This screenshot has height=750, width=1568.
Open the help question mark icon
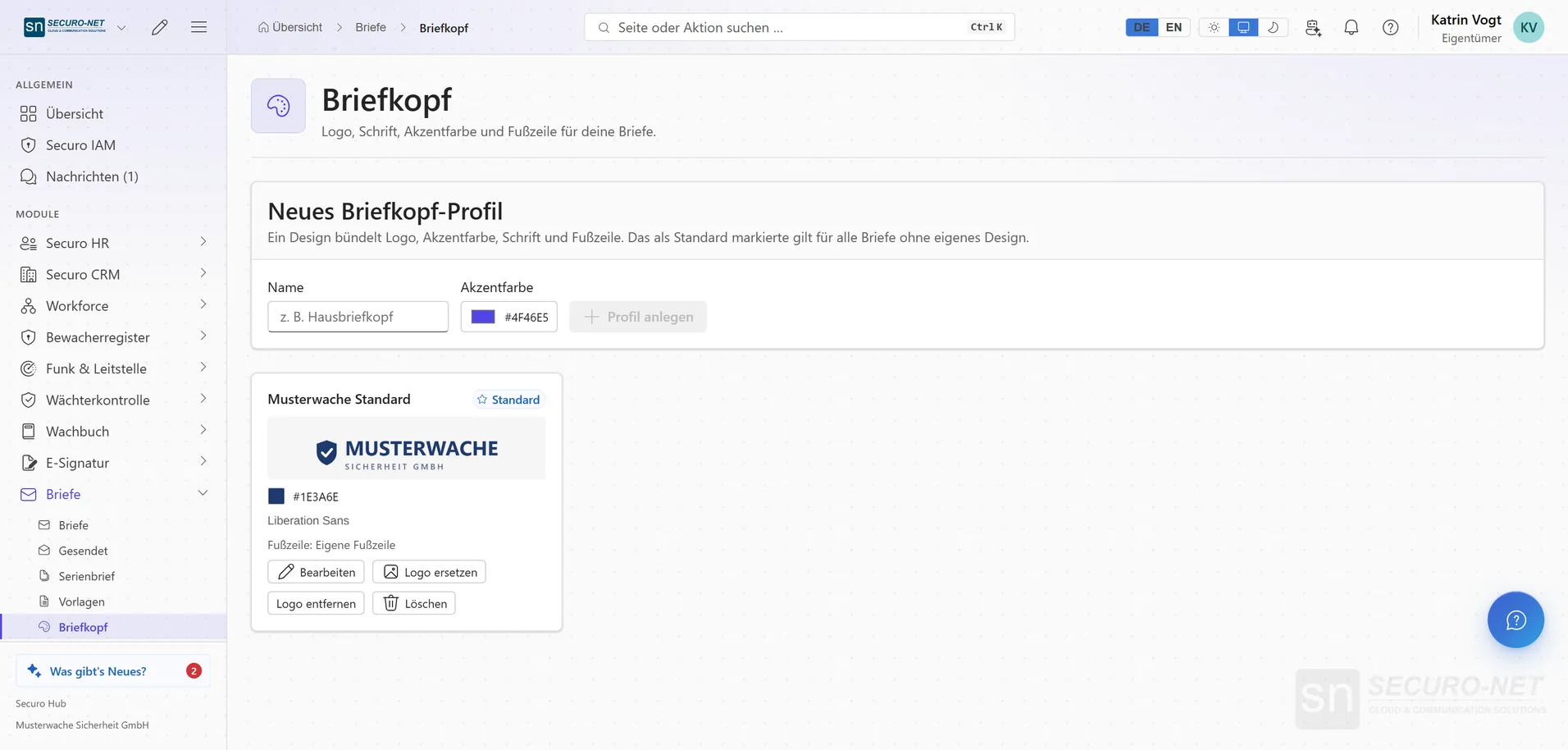1391,27
